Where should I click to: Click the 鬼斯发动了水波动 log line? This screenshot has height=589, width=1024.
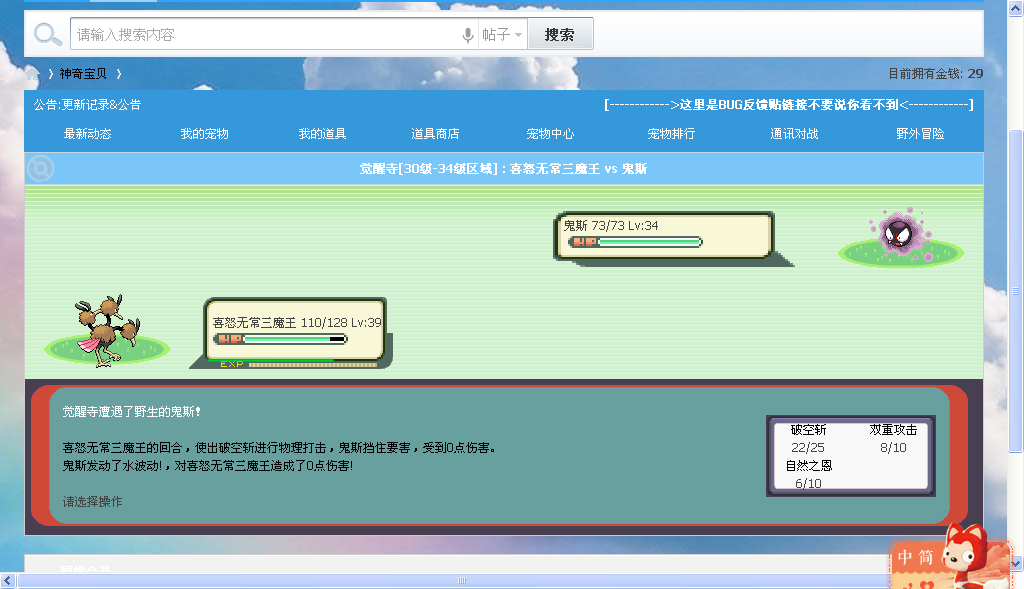(208, 466)
